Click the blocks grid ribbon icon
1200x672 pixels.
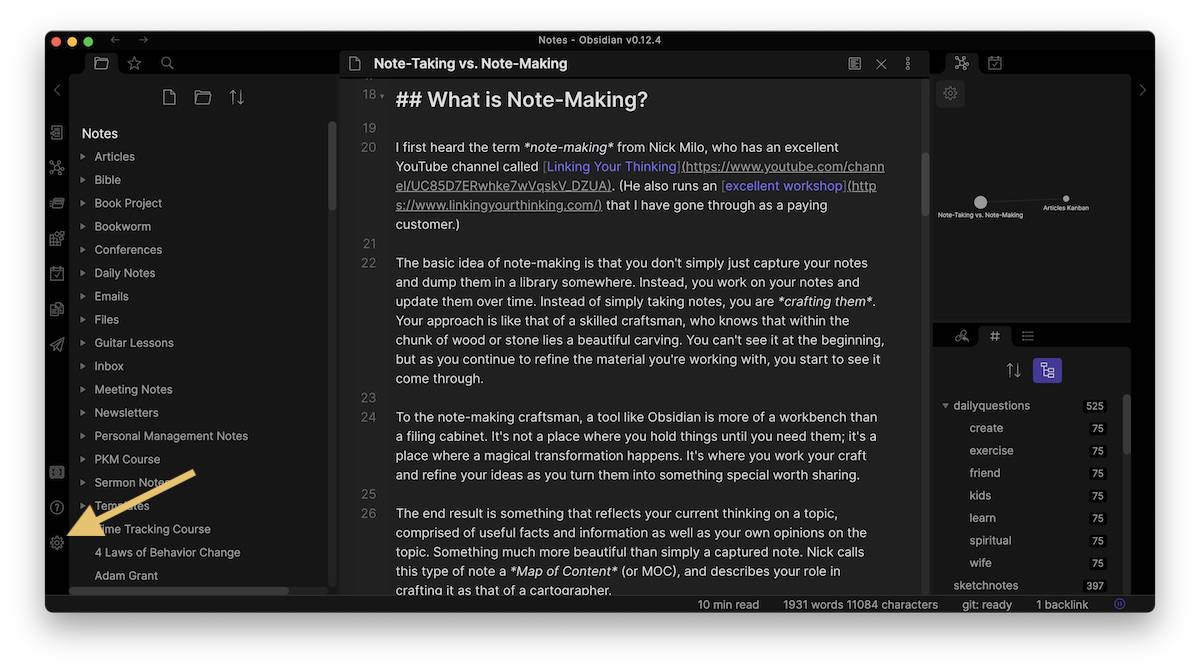57,238
